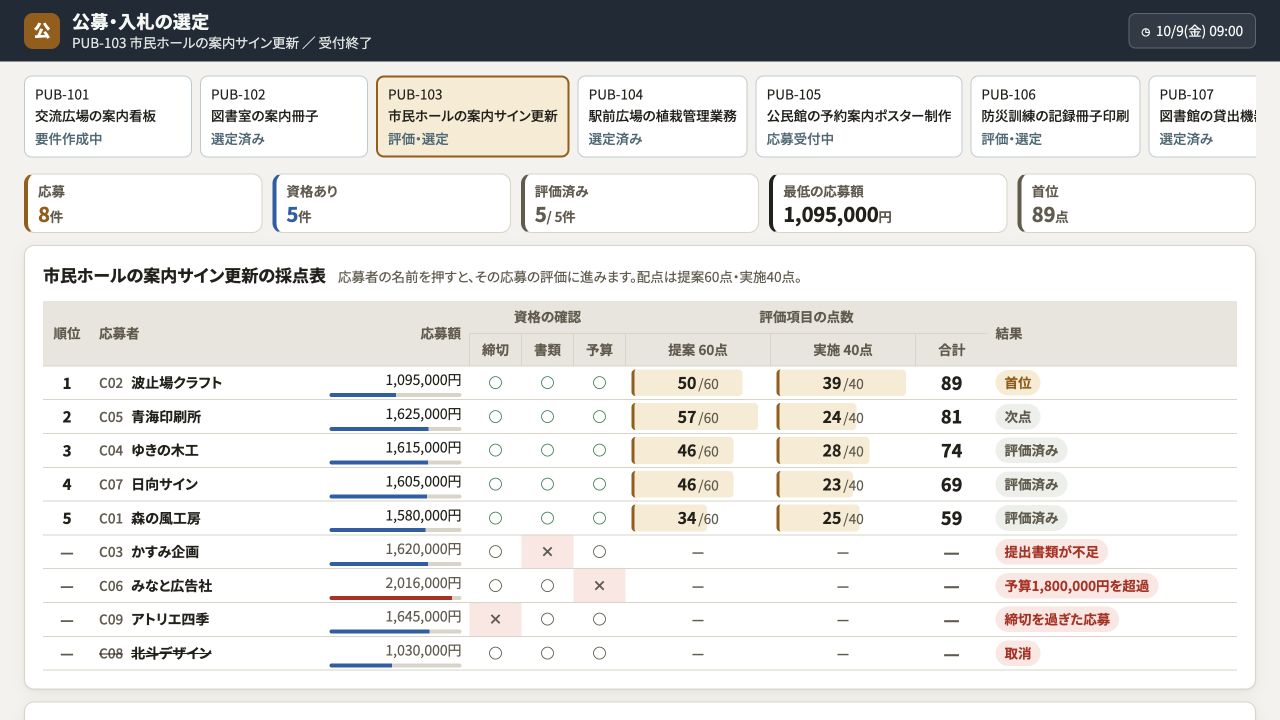Open the PUB-106 防災訓練の記録冊子印刷 card

(x=1055, y=117)
